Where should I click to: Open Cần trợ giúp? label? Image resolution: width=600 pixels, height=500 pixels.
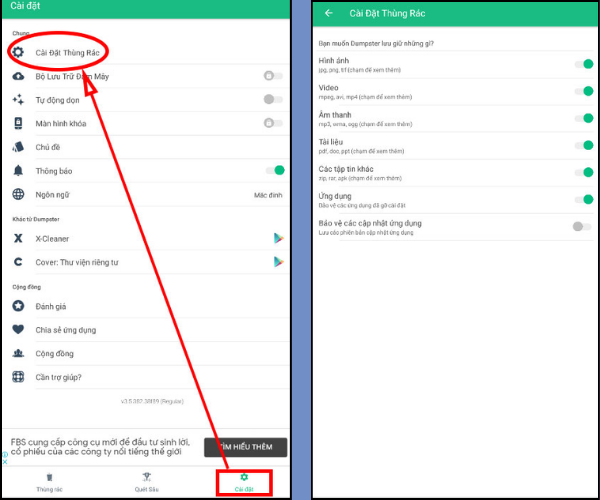(59, 378)
